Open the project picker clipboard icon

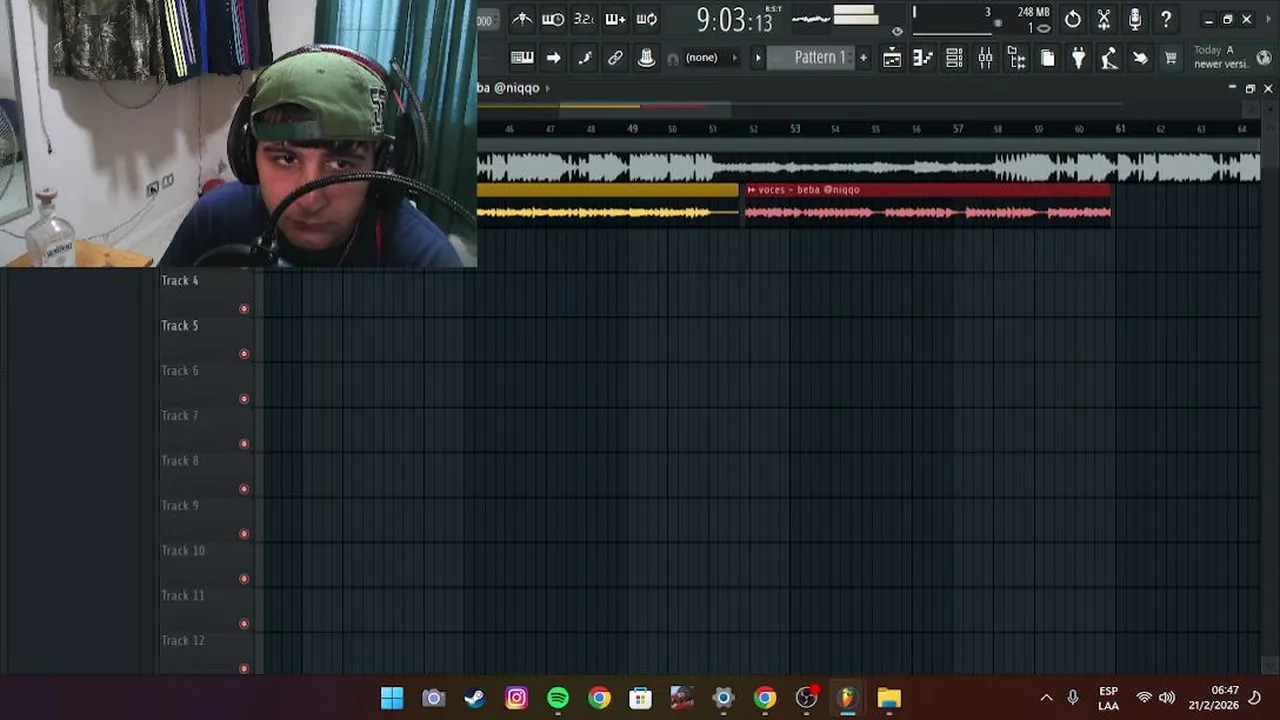[x=1047, y=58]
